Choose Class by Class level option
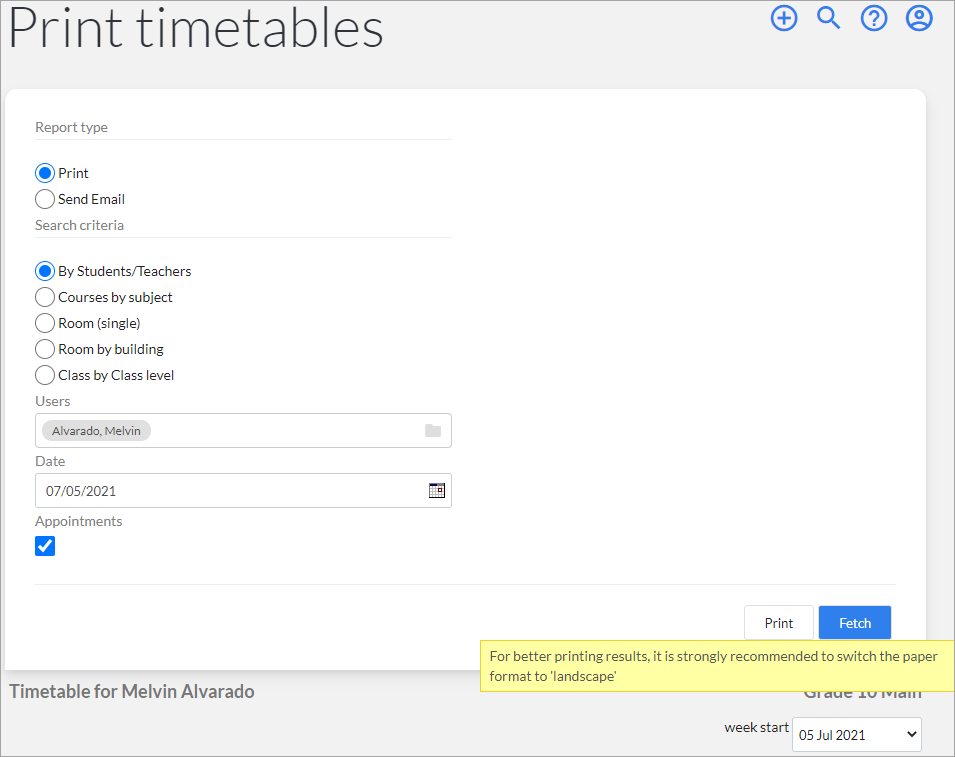The image size is (955, 757). point(45,375)
